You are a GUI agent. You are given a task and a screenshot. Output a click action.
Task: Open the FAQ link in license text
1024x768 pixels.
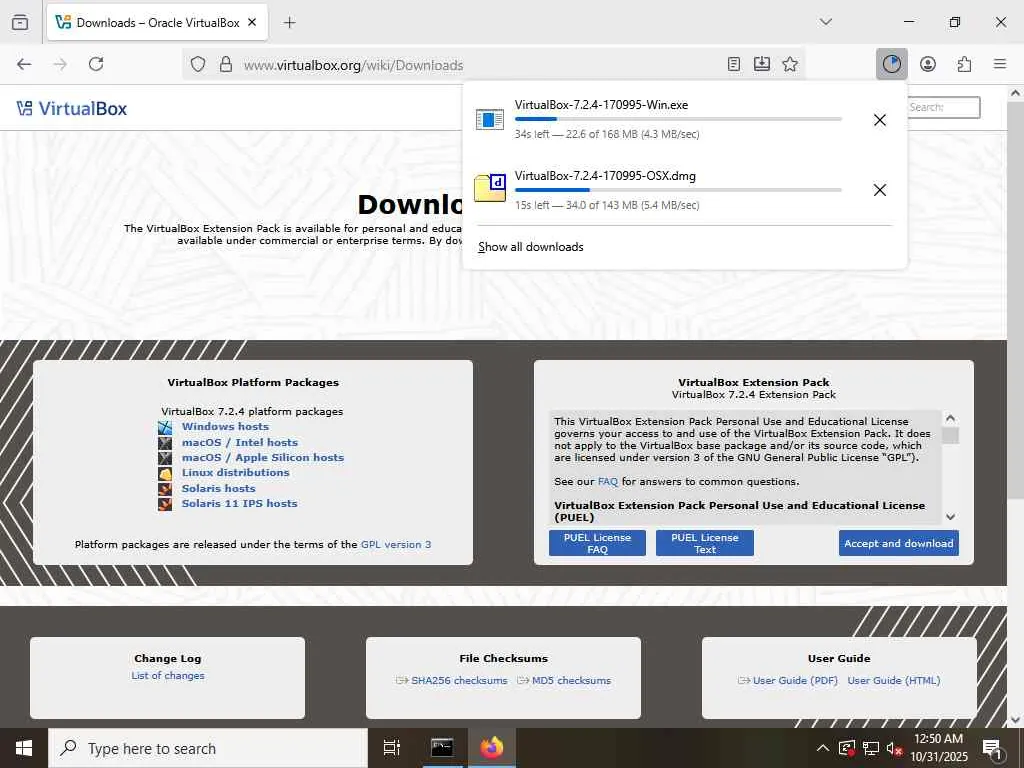click(x=607, y=481)
